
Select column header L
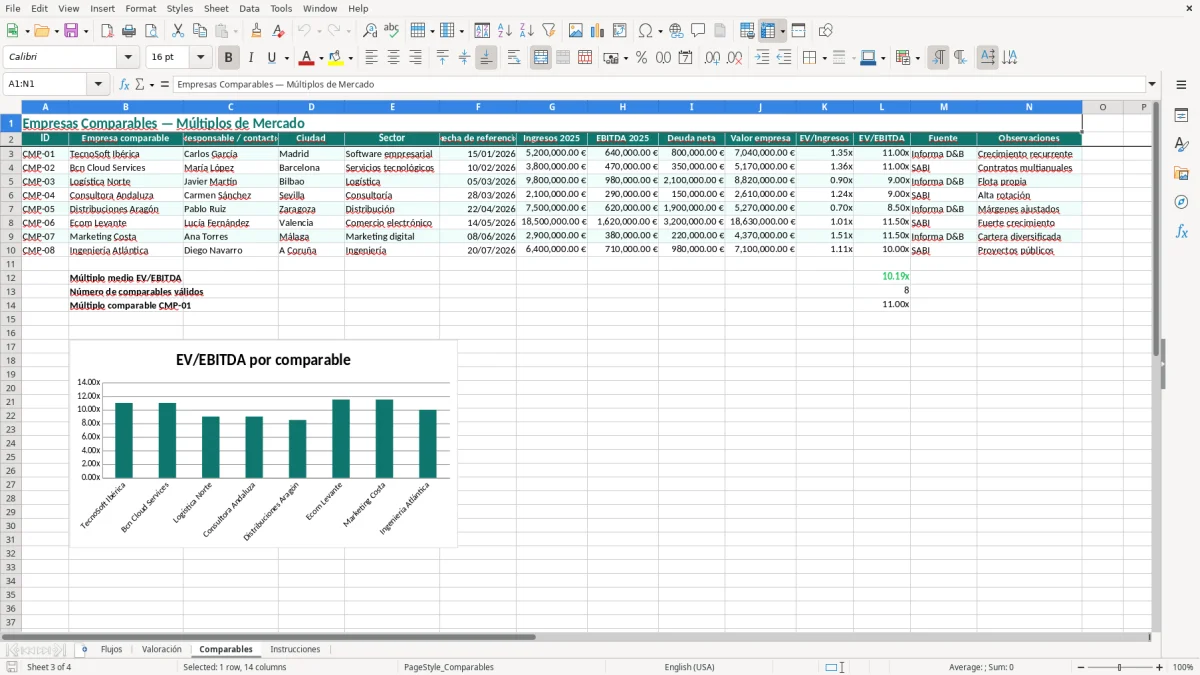[882, 107]
